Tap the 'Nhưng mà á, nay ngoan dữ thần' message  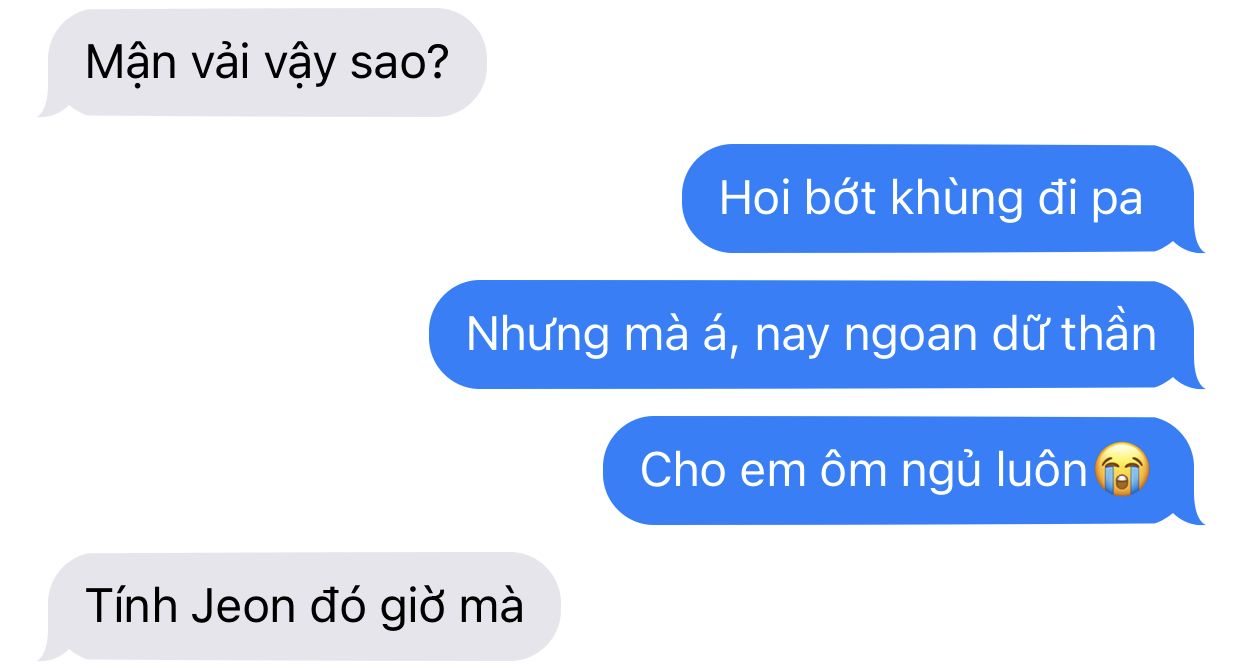[x=816, y=335]
